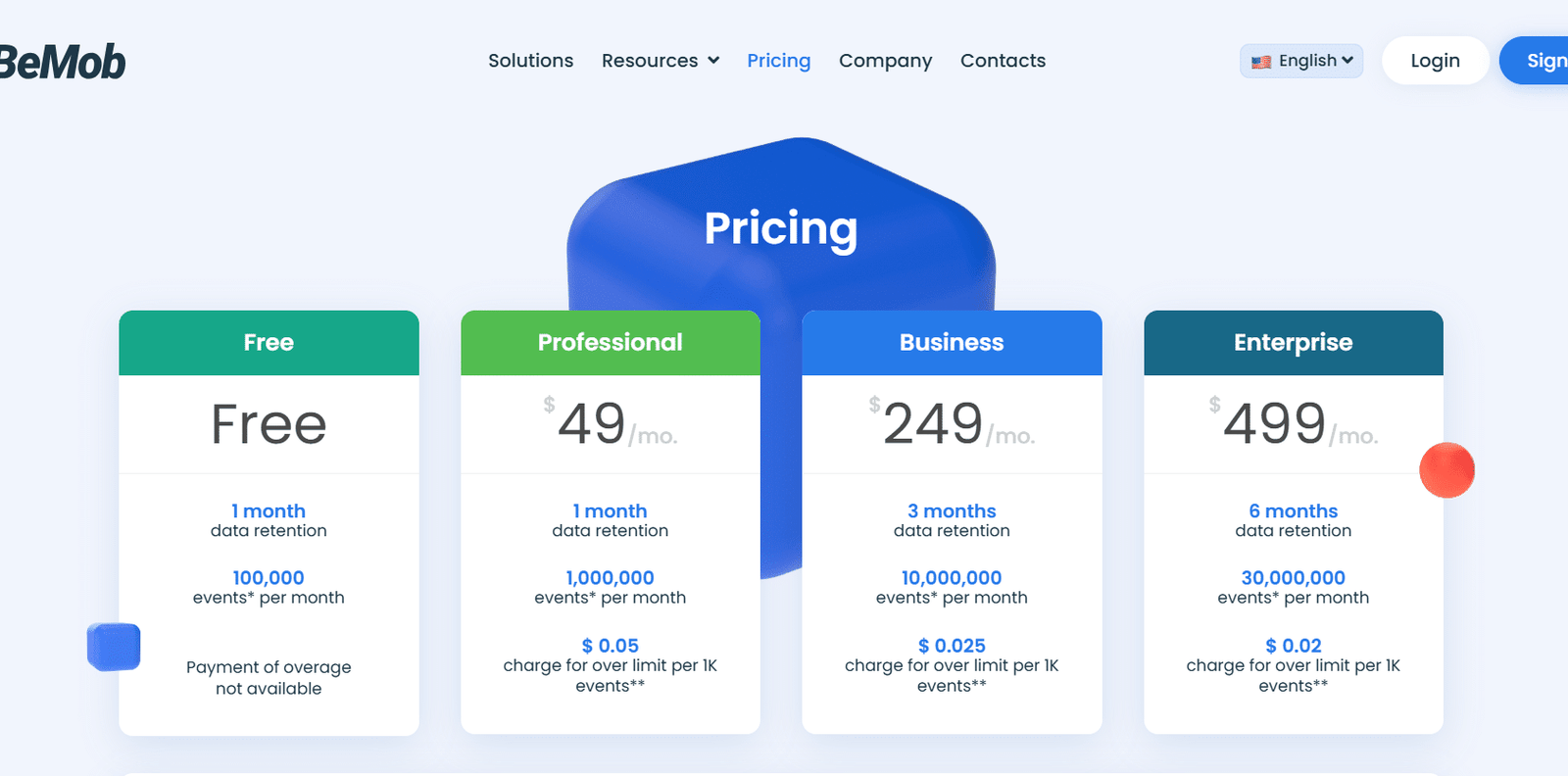Go to the Pricing nav link
1568x776 pixels.
pyautogui.click(x=778, y=61)
